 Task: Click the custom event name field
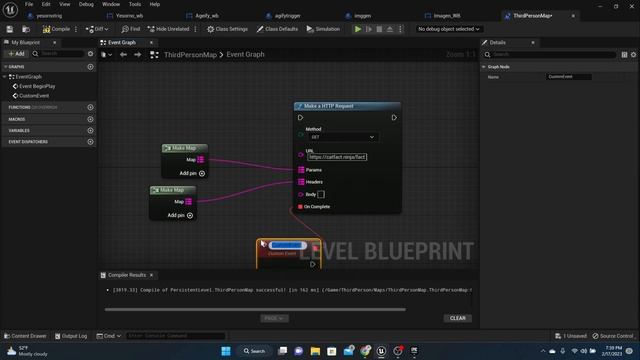coord(287,245)
